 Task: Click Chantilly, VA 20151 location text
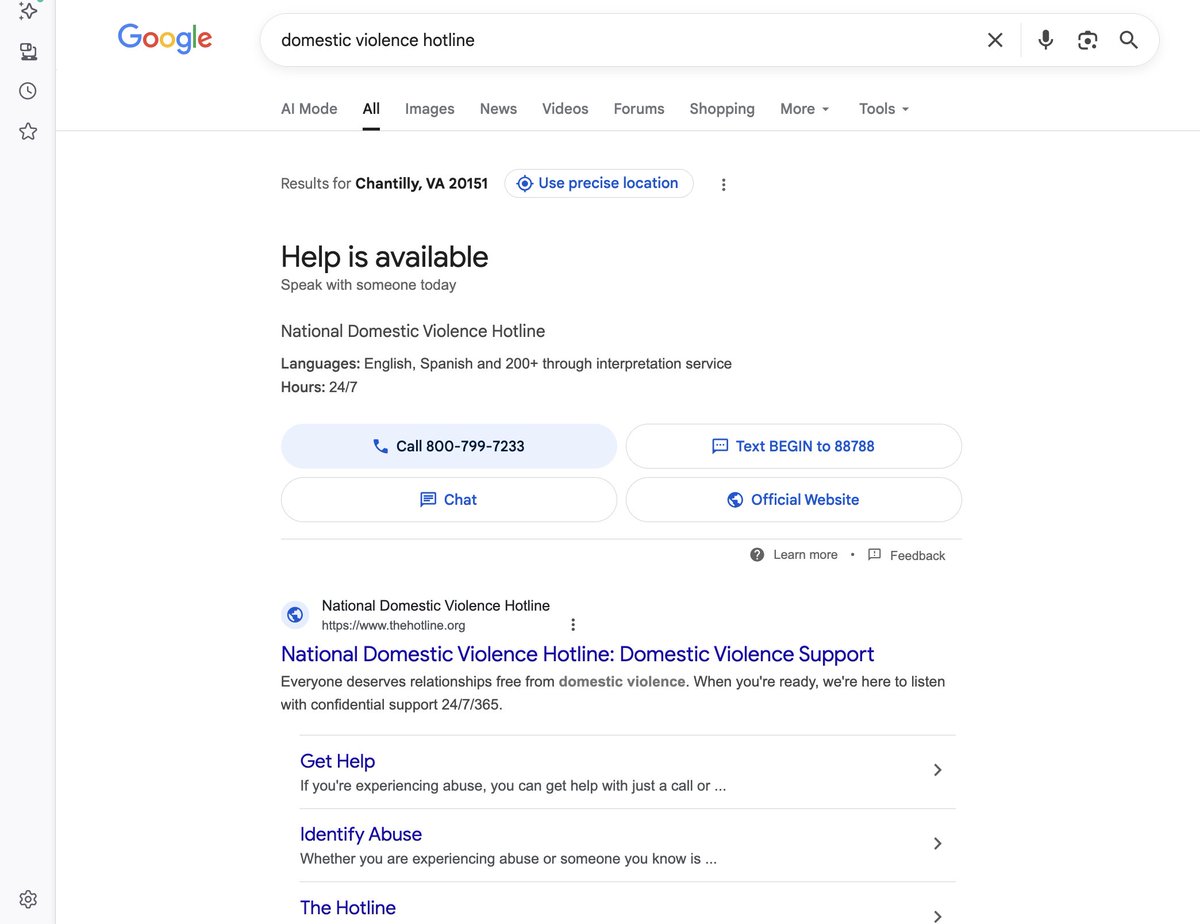(422, 183)
